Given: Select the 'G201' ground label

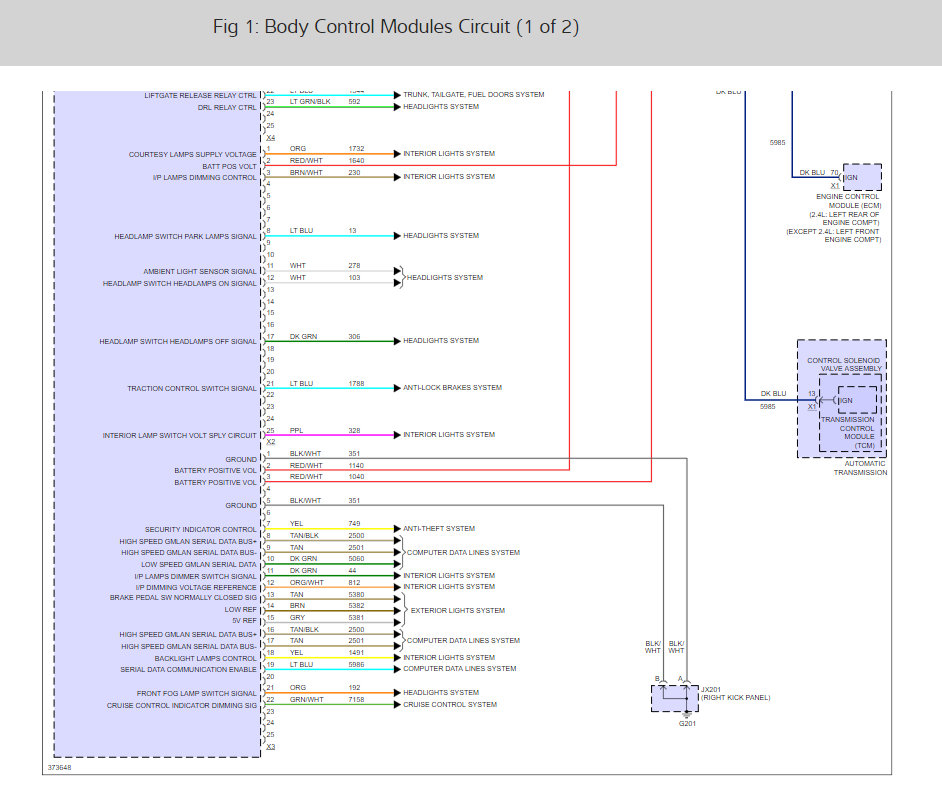Looking at the screenshot, I should [x=687, y=724].
